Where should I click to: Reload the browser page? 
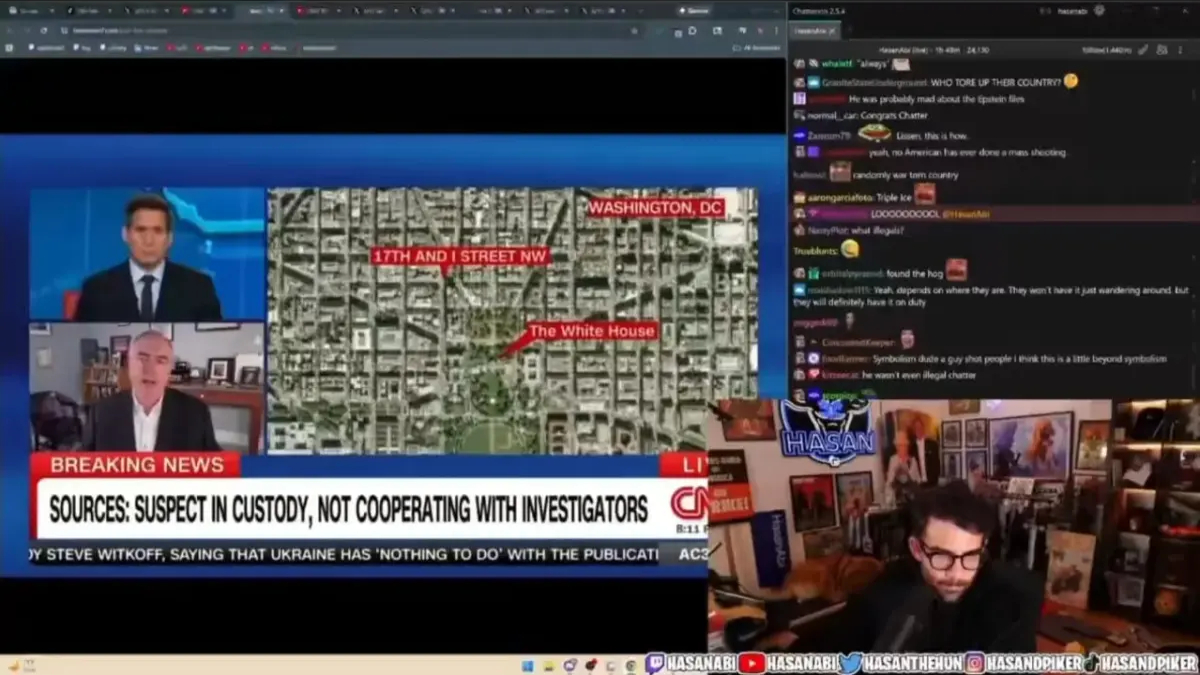tap(44, 31)
